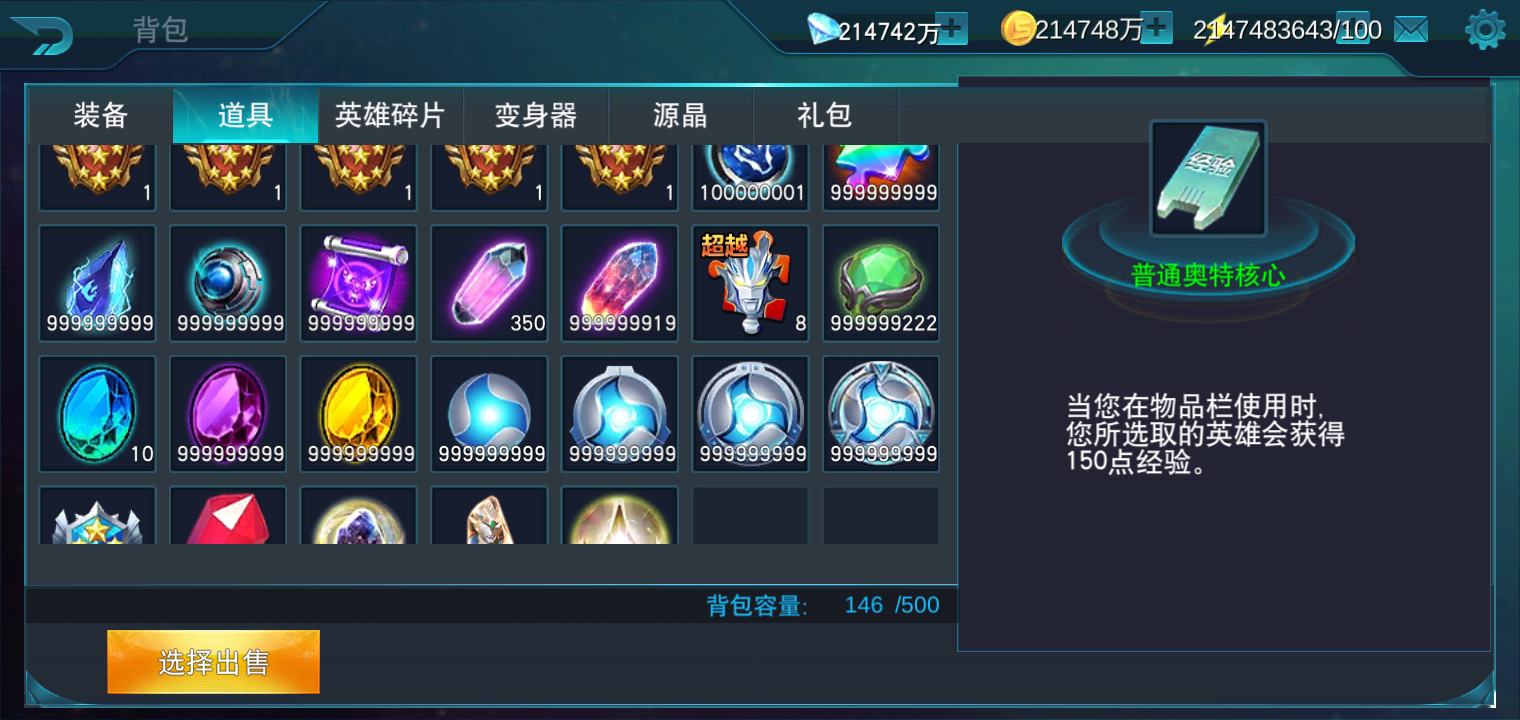Click the 选择出售 button
The image size is (1520, 720).
214,662
